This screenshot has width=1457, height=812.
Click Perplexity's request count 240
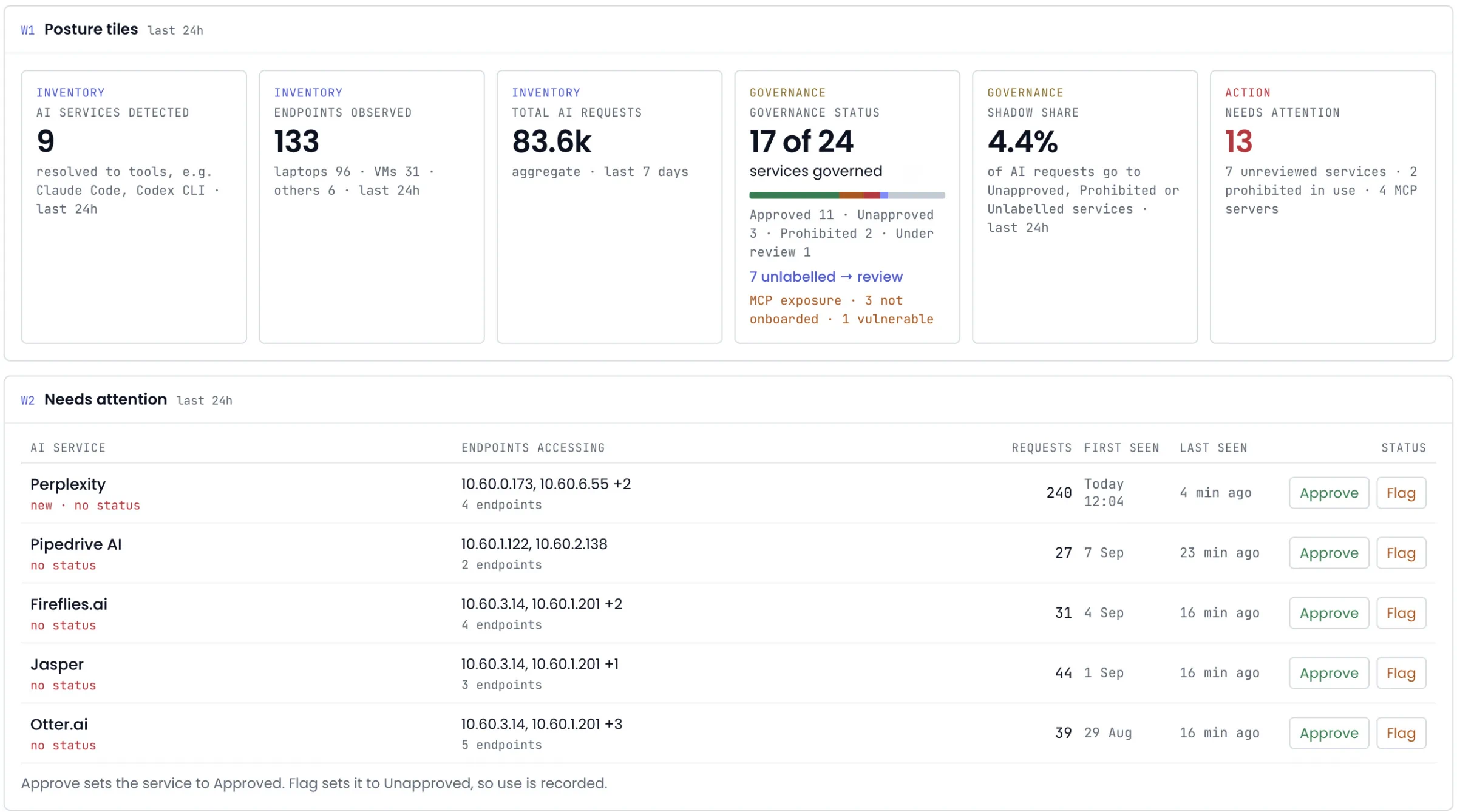pos(1059,493)
